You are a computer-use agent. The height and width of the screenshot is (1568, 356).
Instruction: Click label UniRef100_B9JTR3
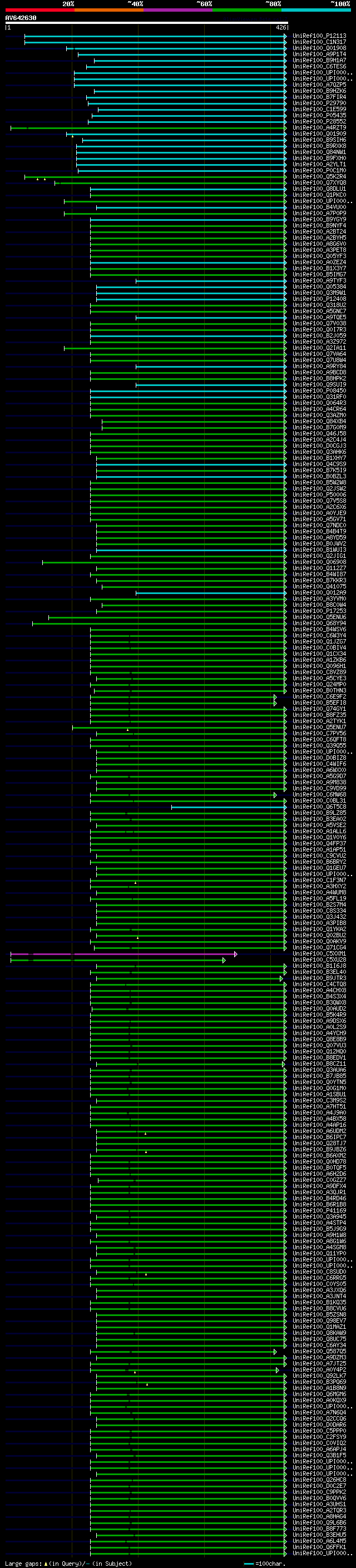tap(319, 979)
